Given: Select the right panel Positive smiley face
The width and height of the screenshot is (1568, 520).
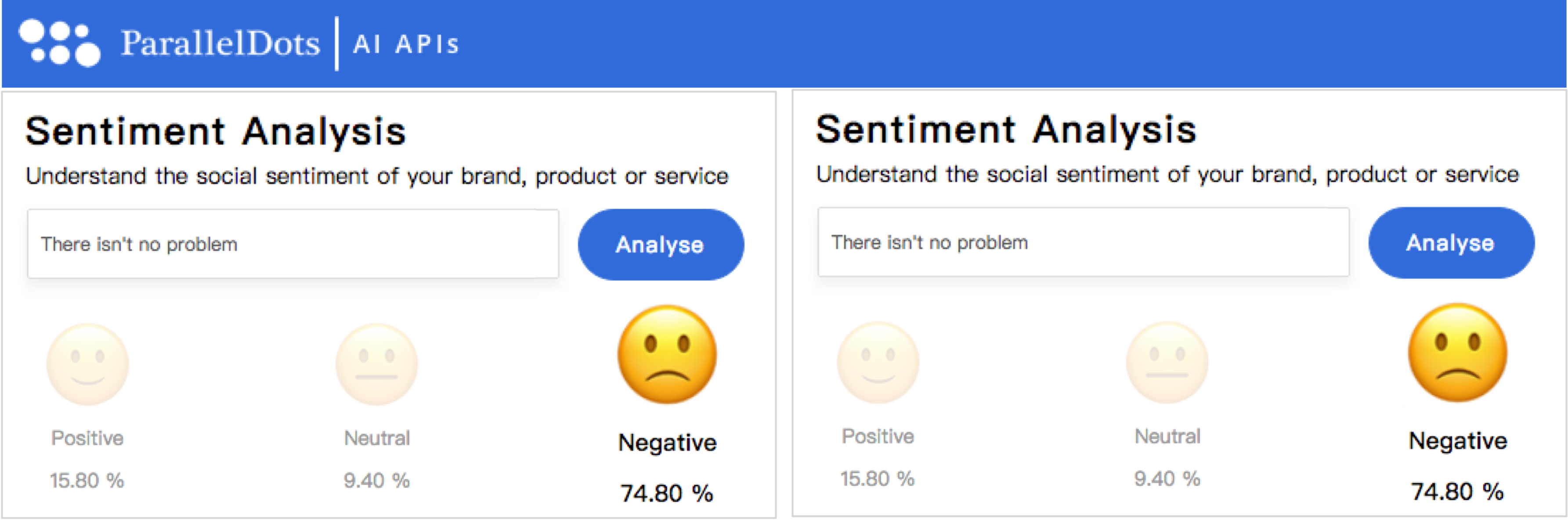Looking at the screenshot, I should (x=878, y=362).
